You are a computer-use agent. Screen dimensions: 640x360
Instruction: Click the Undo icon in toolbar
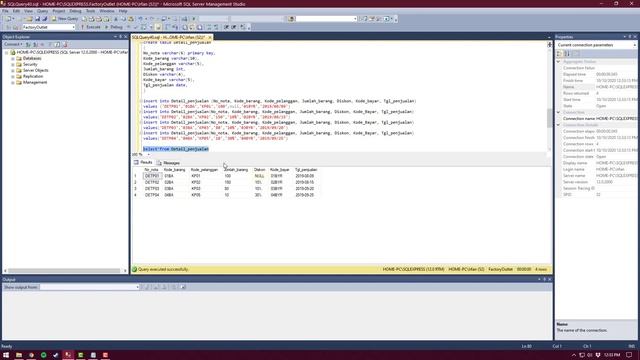[x=140, y=19]
